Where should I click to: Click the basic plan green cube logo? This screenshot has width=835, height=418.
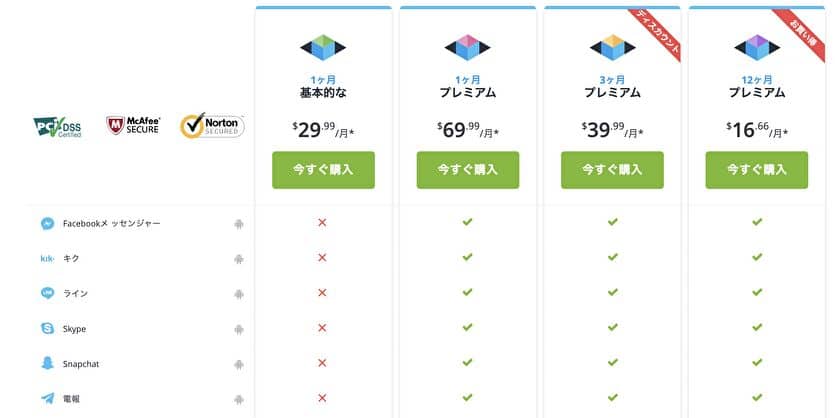323,47
